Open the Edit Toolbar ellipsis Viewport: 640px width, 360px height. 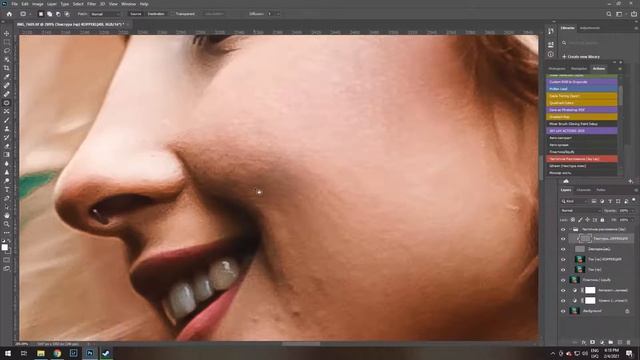(x=7, y=233)
